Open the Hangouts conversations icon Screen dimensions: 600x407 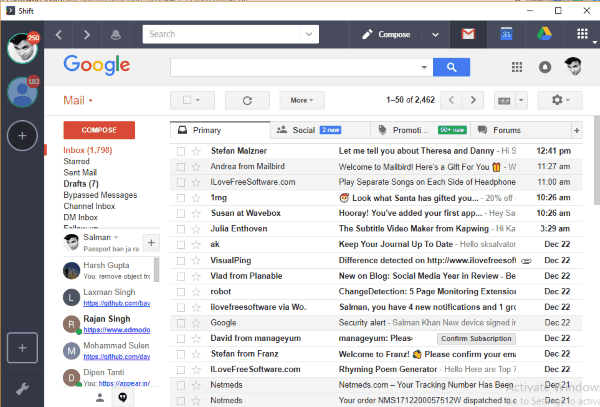click(122, 397)
